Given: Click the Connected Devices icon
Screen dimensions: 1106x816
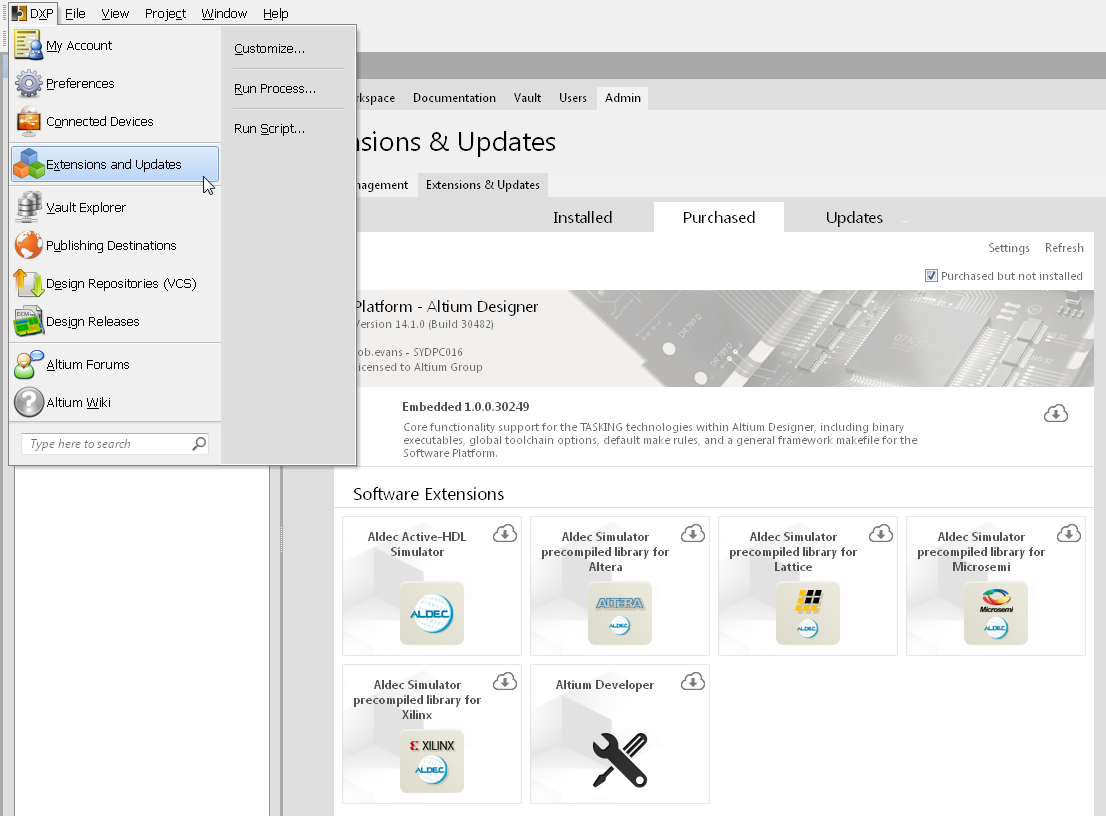Looking at the screenshot, I should (x=29, y=122).
